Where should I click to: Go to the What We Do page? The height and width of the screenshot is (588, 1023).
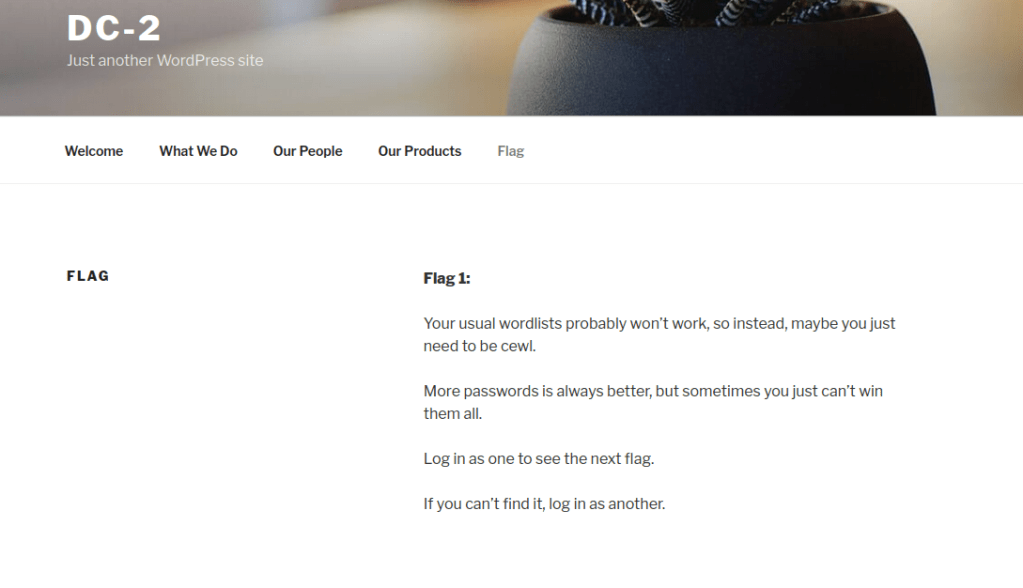[x=198, y=151]
